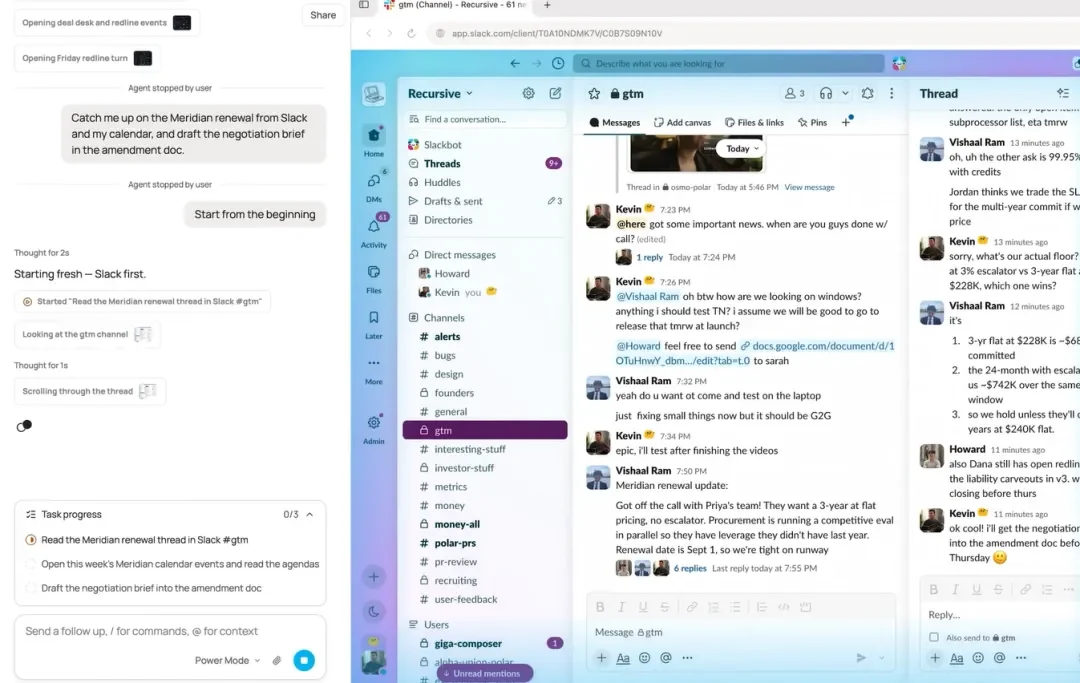This screenshot has height=683, width=1080.
Task: Open Slack history clock icon
Action: pos(558,63)
